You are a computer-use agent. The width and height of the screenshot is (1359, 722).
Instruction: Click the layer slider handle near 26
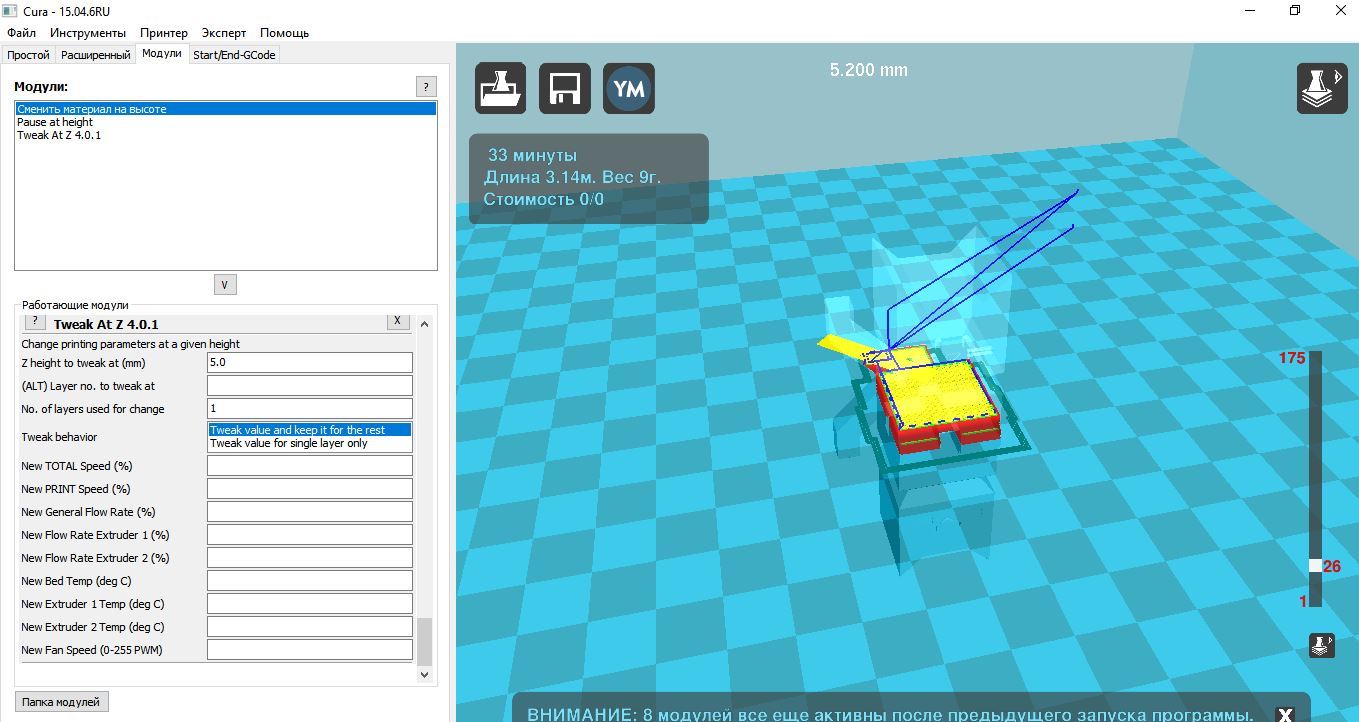1315,565
